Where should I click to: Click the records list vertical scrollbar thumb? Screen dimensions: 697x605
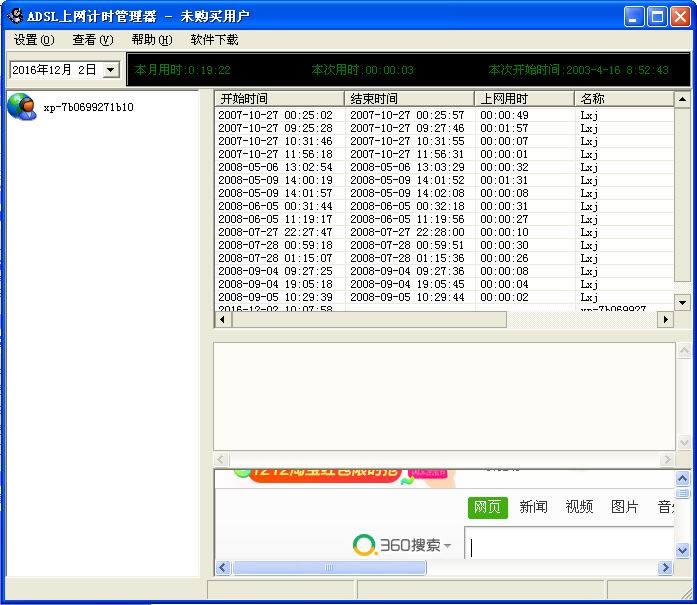click(x=682, y=194)
